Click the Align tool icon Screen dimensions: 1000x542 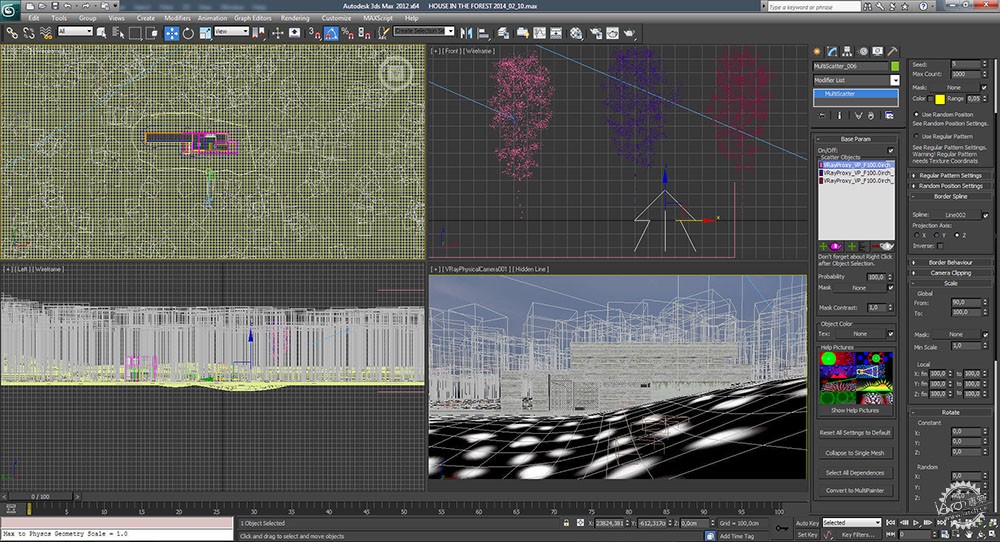(x=483, y=33)
